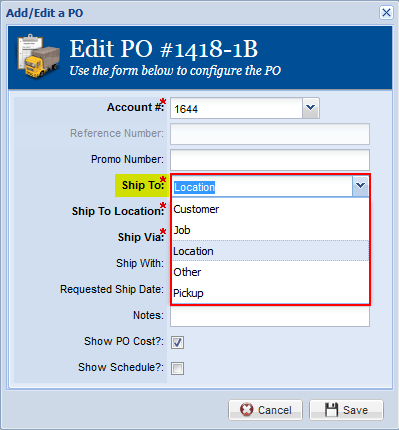
Task: Close the Add/Edit a PO dialog
Action: (x=386, y=13)
